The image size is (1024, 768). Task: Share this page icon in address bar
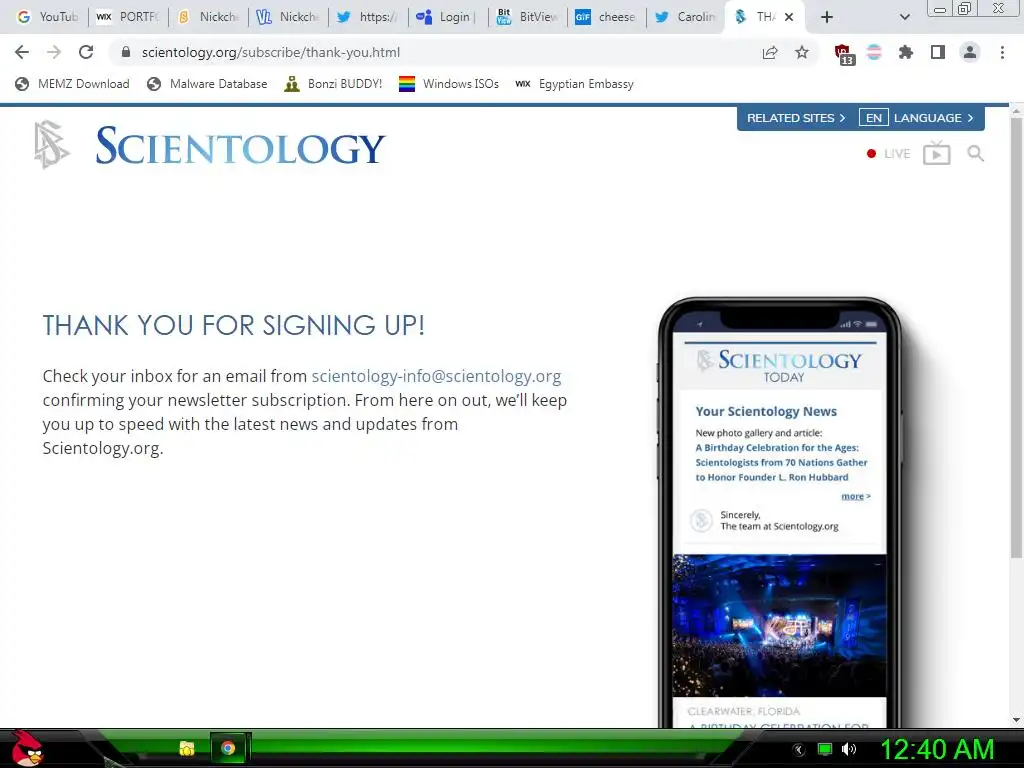coord(770,52)
